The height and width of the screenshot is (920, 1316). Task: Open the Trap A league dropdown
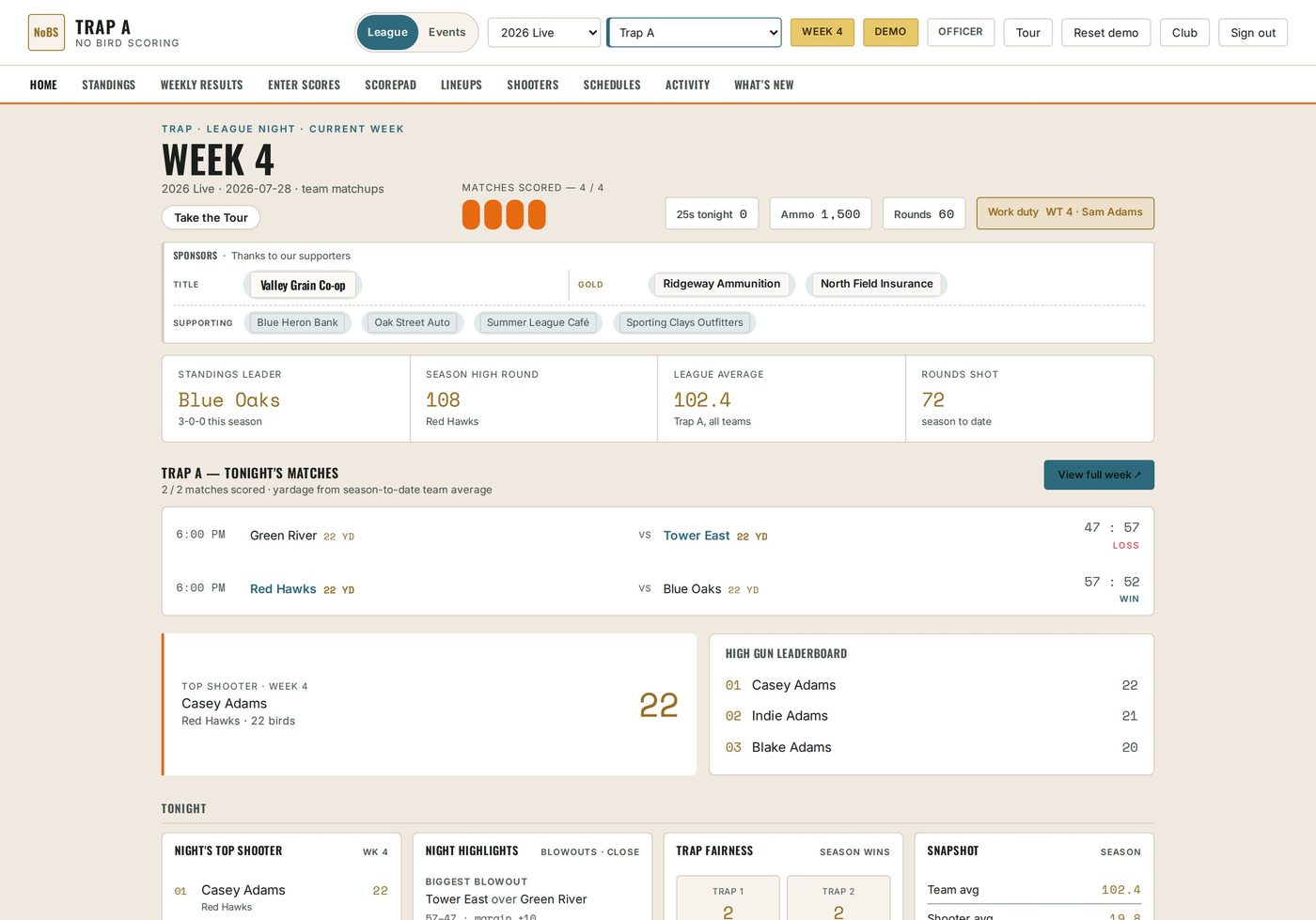(x=694, y=32)
